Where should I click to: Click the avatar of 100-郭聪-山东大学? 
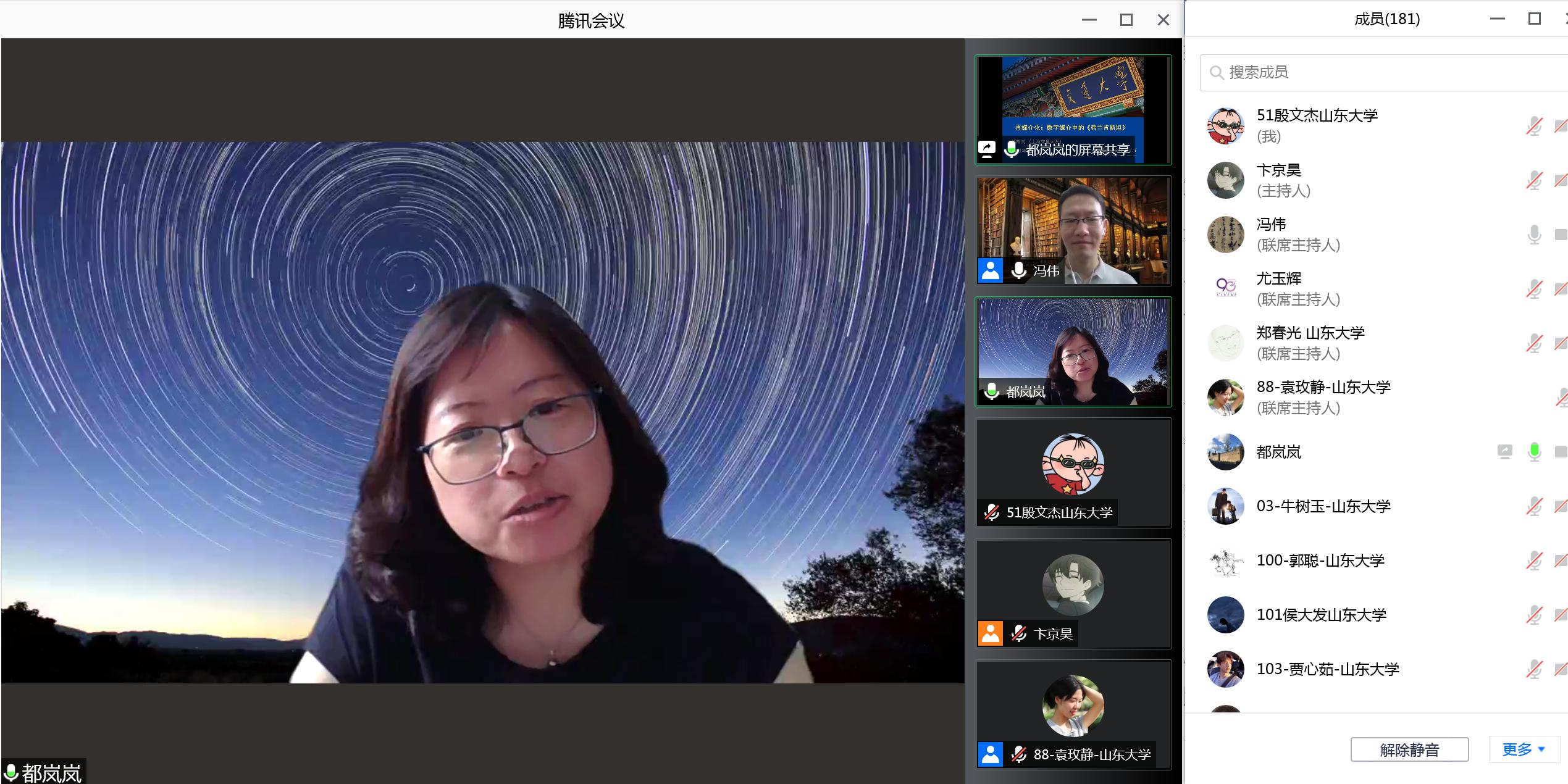(x=1225, y=561)
